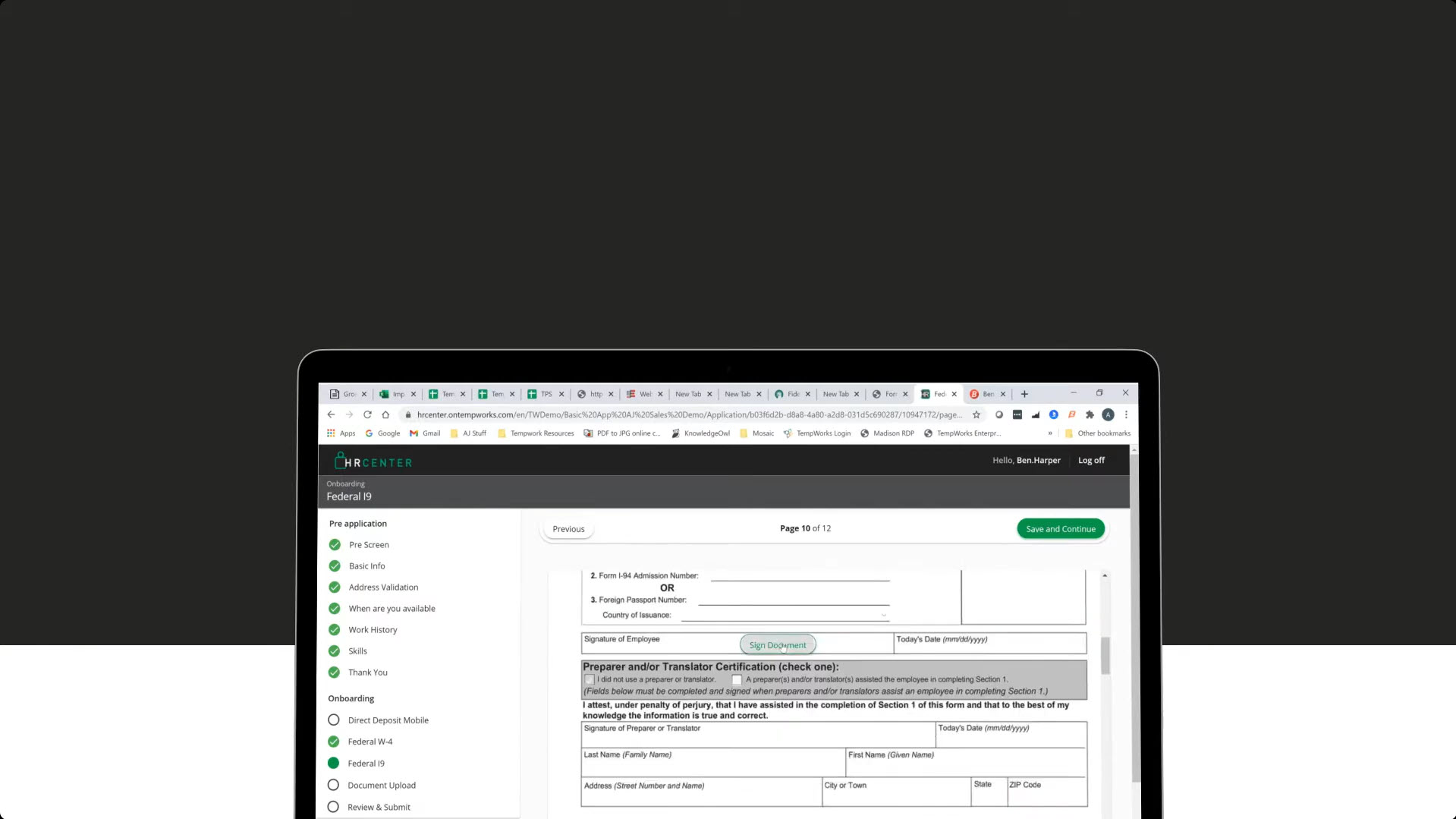Open the Chrome three-dot menu

[x=1126, y=414]
